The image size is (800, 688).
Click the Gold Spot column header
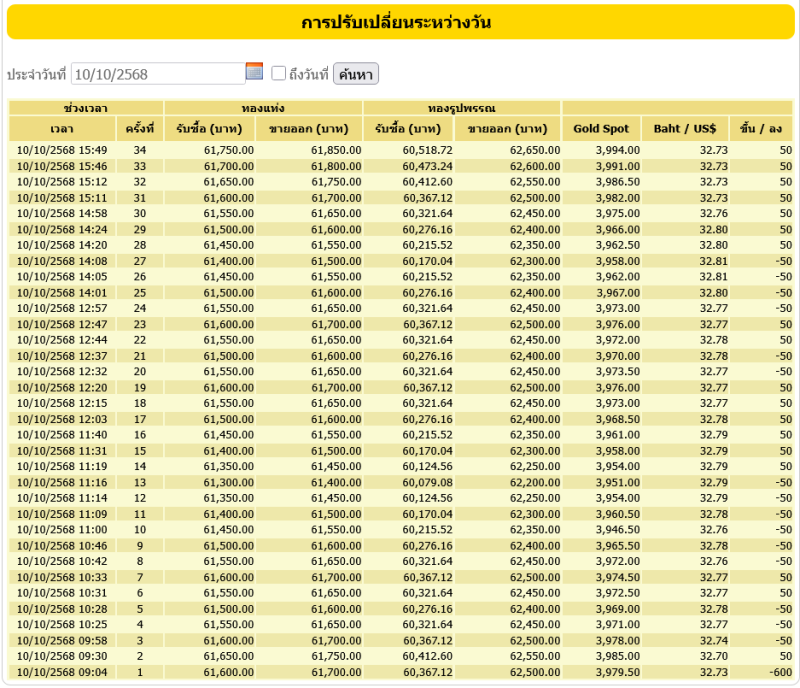point(601,128)
